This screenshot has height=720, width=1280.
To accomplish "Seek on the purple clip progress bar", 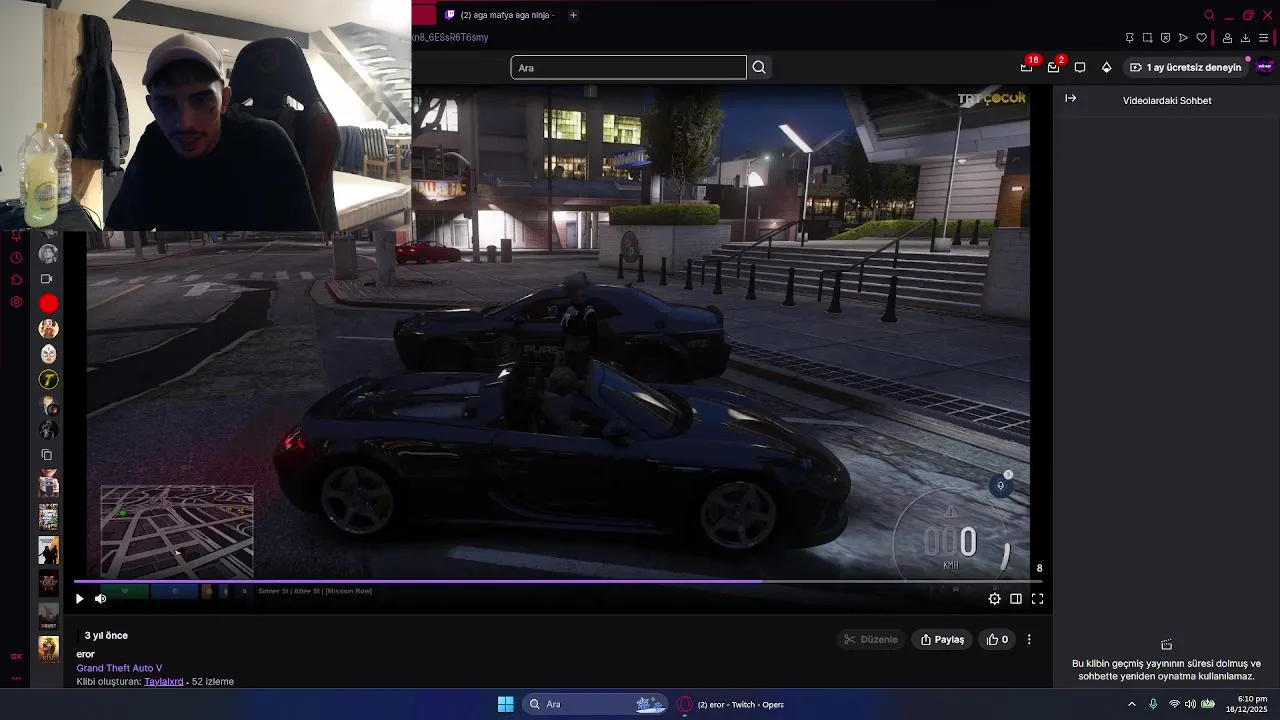I will 558,581.
